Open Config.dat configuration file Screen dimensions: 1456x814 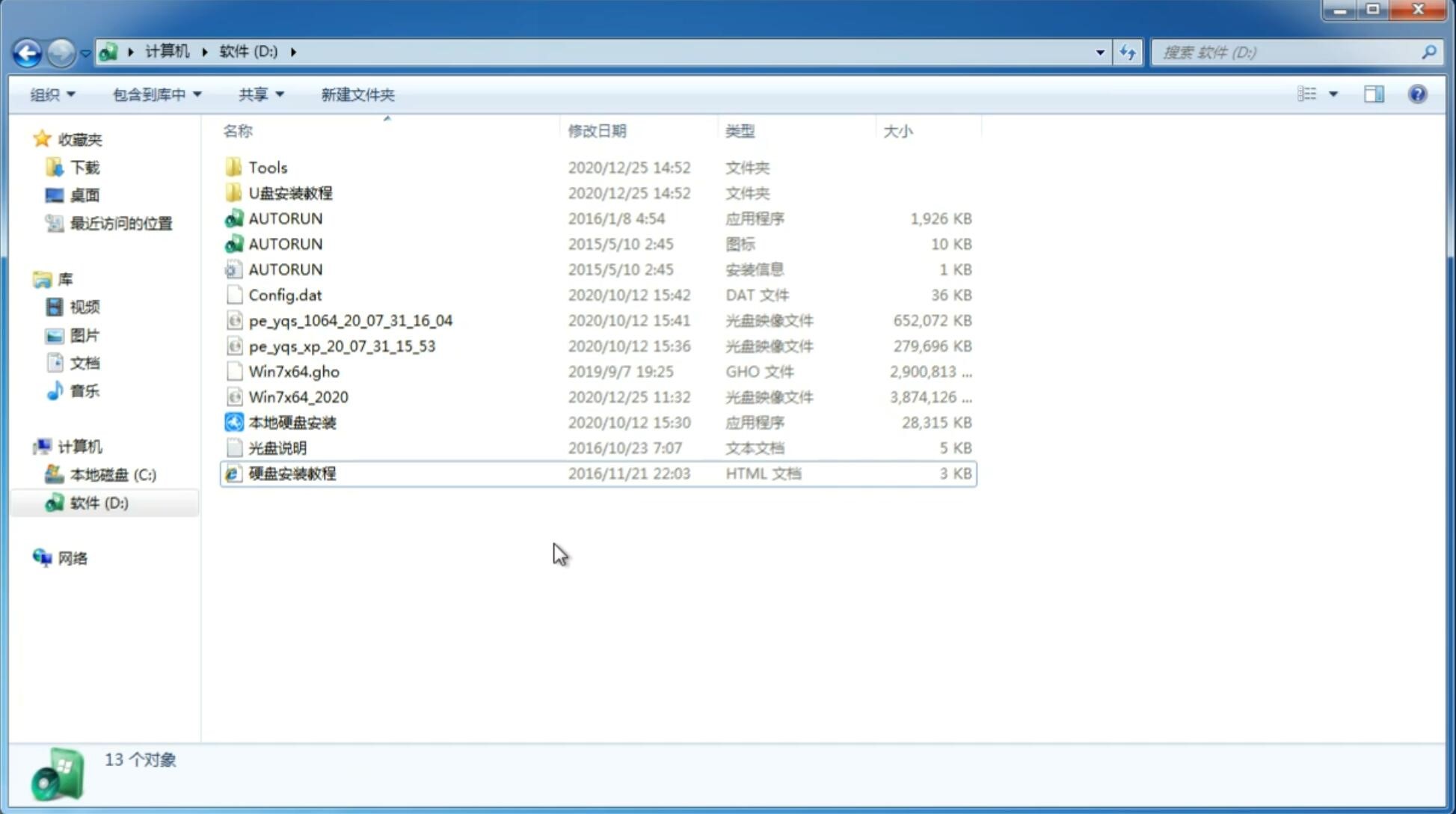[285, 294]
